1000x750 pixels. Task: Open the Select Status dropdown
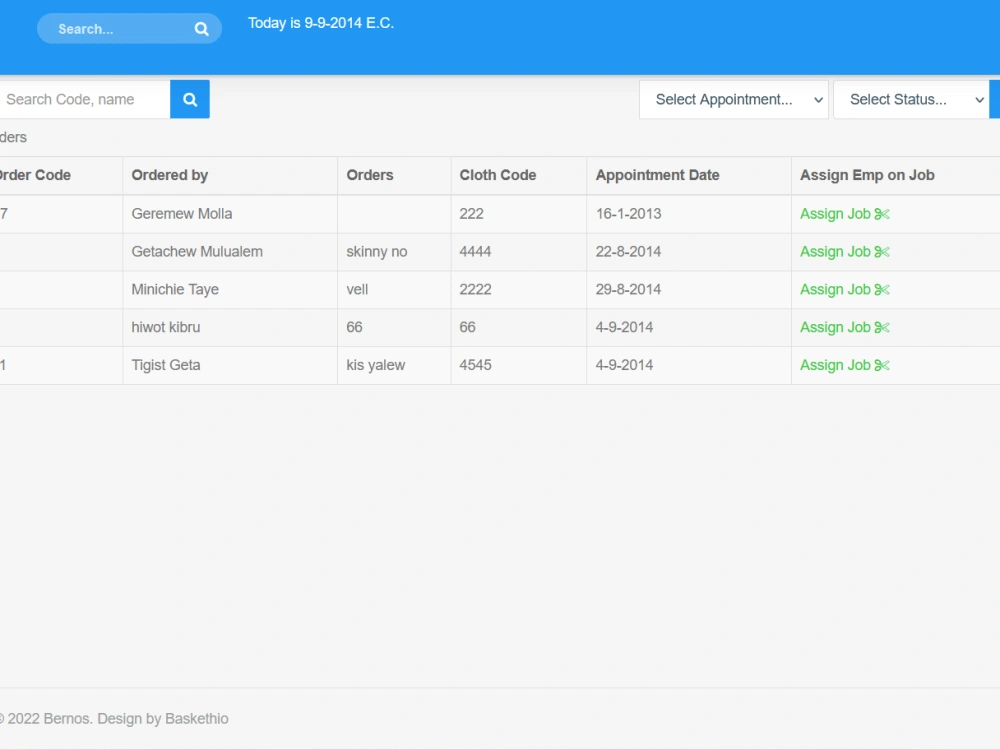pyautogui.click(x=911, y=99)
